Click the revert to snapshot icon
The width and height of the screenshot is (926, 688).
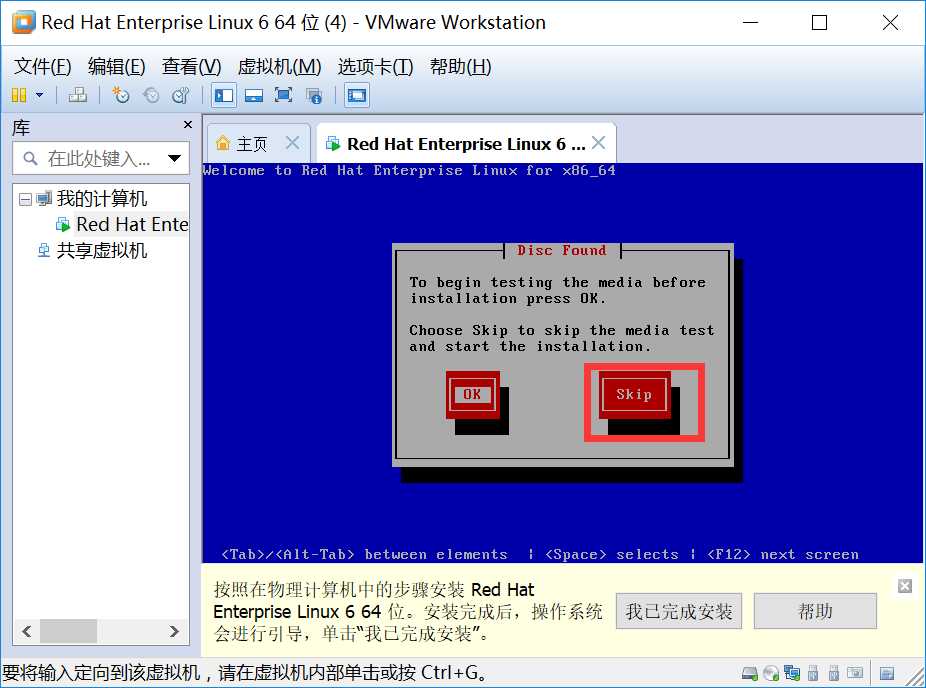tap(151, 95)
